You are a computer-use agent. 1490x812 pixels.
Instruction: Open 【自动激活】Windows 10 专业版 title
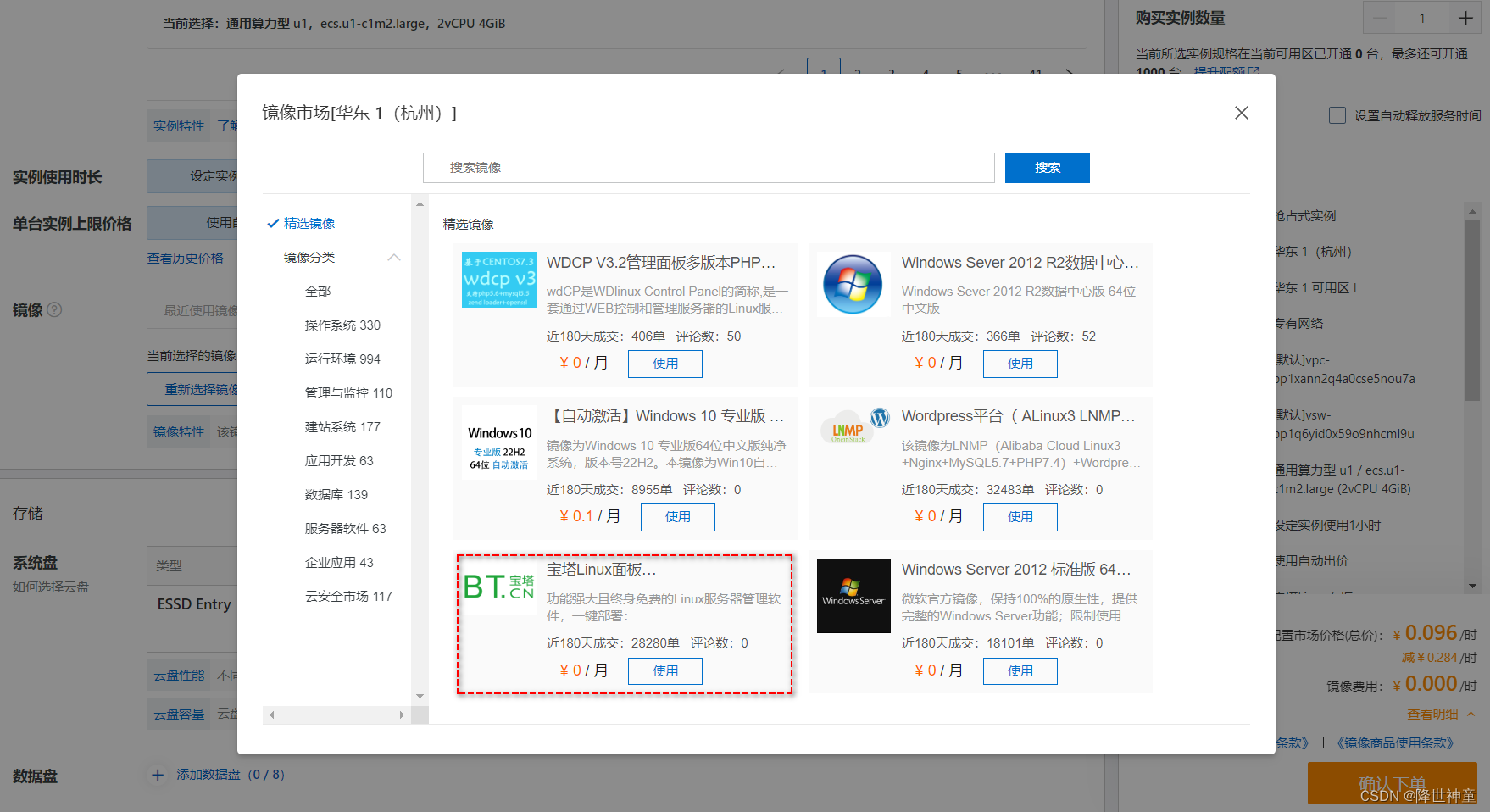point(665,416)
